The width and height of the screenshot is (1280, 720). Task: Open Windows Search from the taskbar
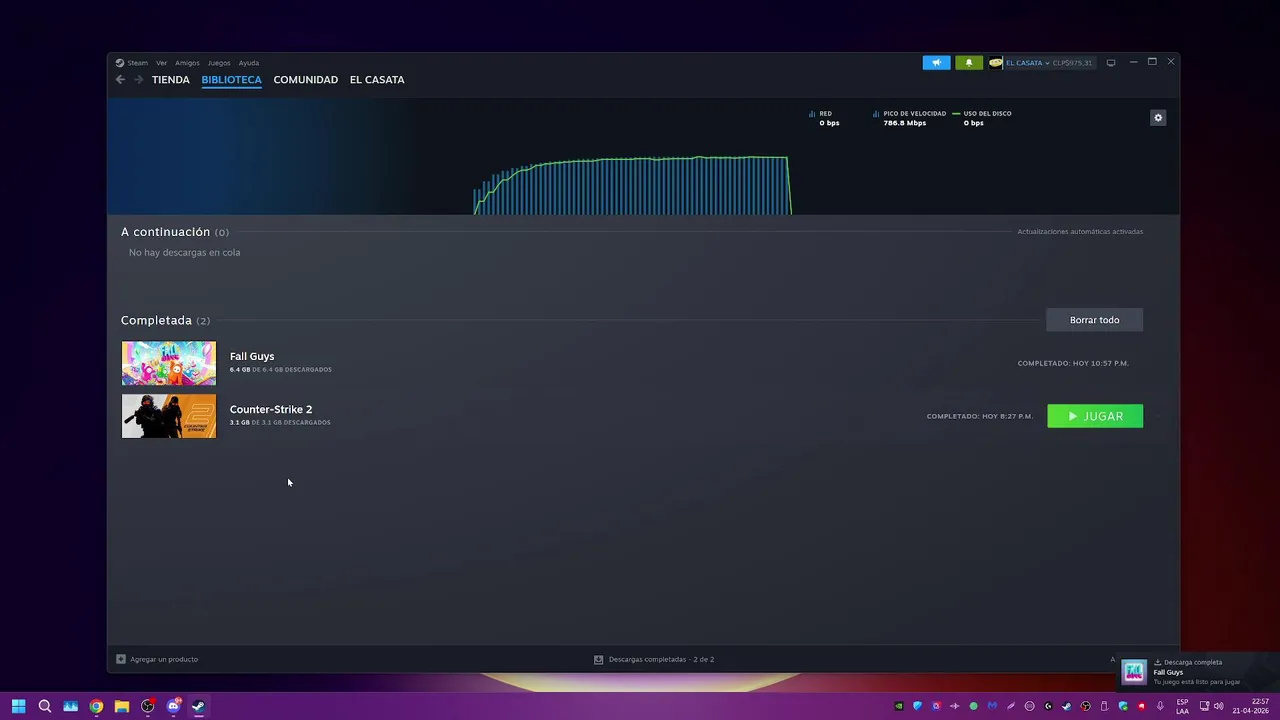pyautogui.click(x=44, y=706)
